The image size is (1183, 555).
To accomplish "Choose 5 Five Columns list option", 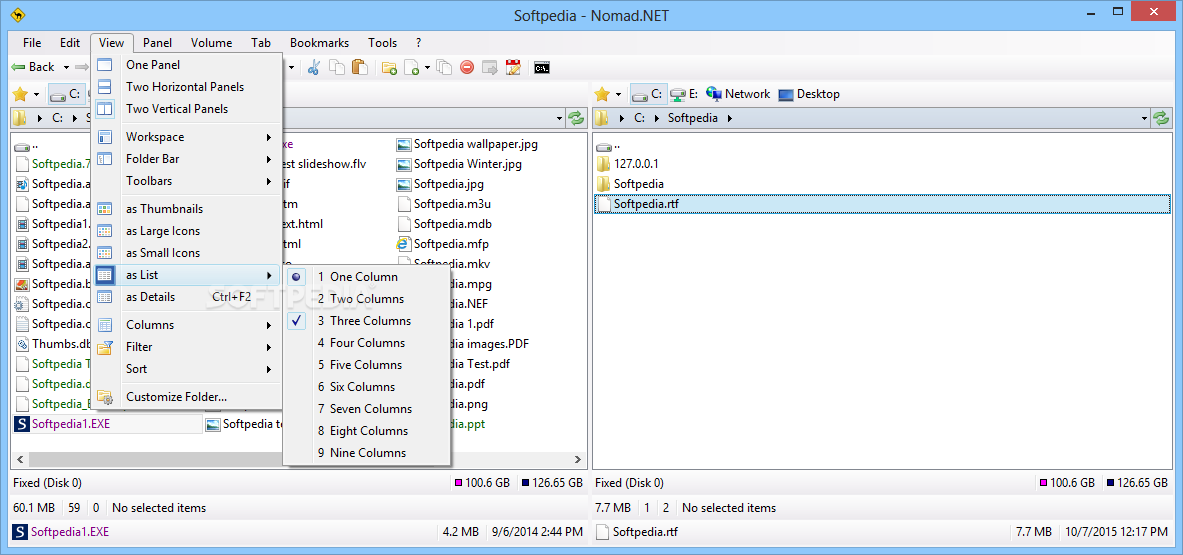I will click(367, 364).
